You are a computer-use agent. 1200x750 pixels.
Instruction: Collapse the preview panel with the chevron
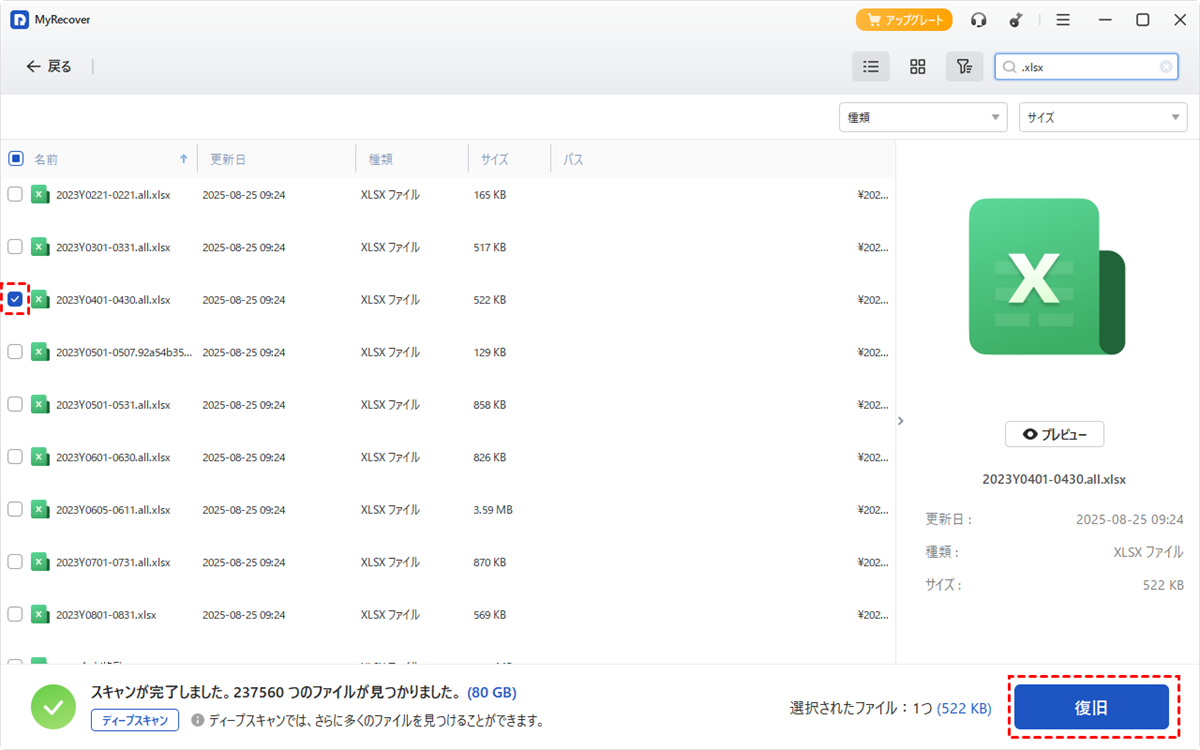[x=900, y=421]
